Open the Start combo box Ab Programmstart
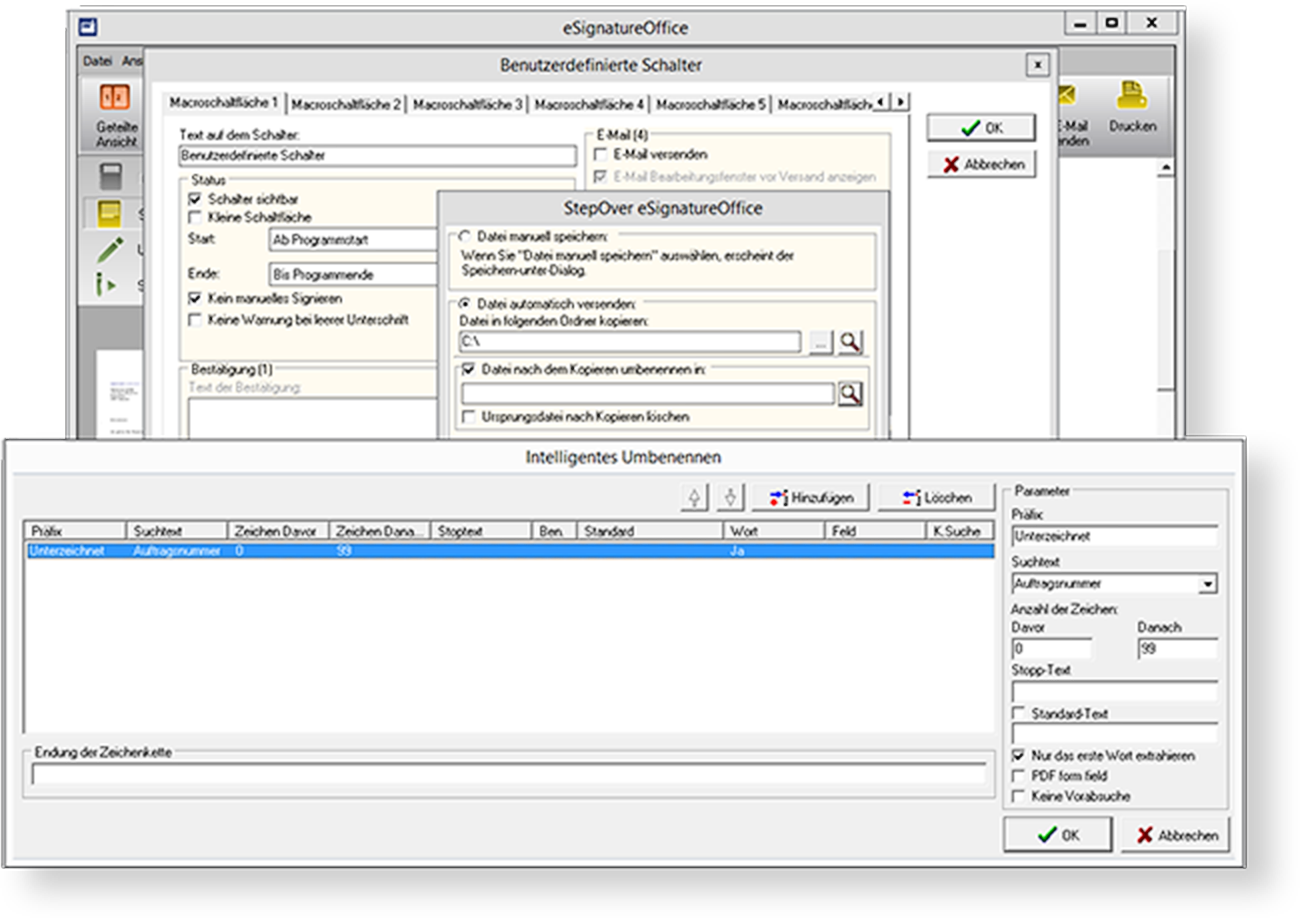The height and width of the screenshot is (918, 1300). [354, 240]
